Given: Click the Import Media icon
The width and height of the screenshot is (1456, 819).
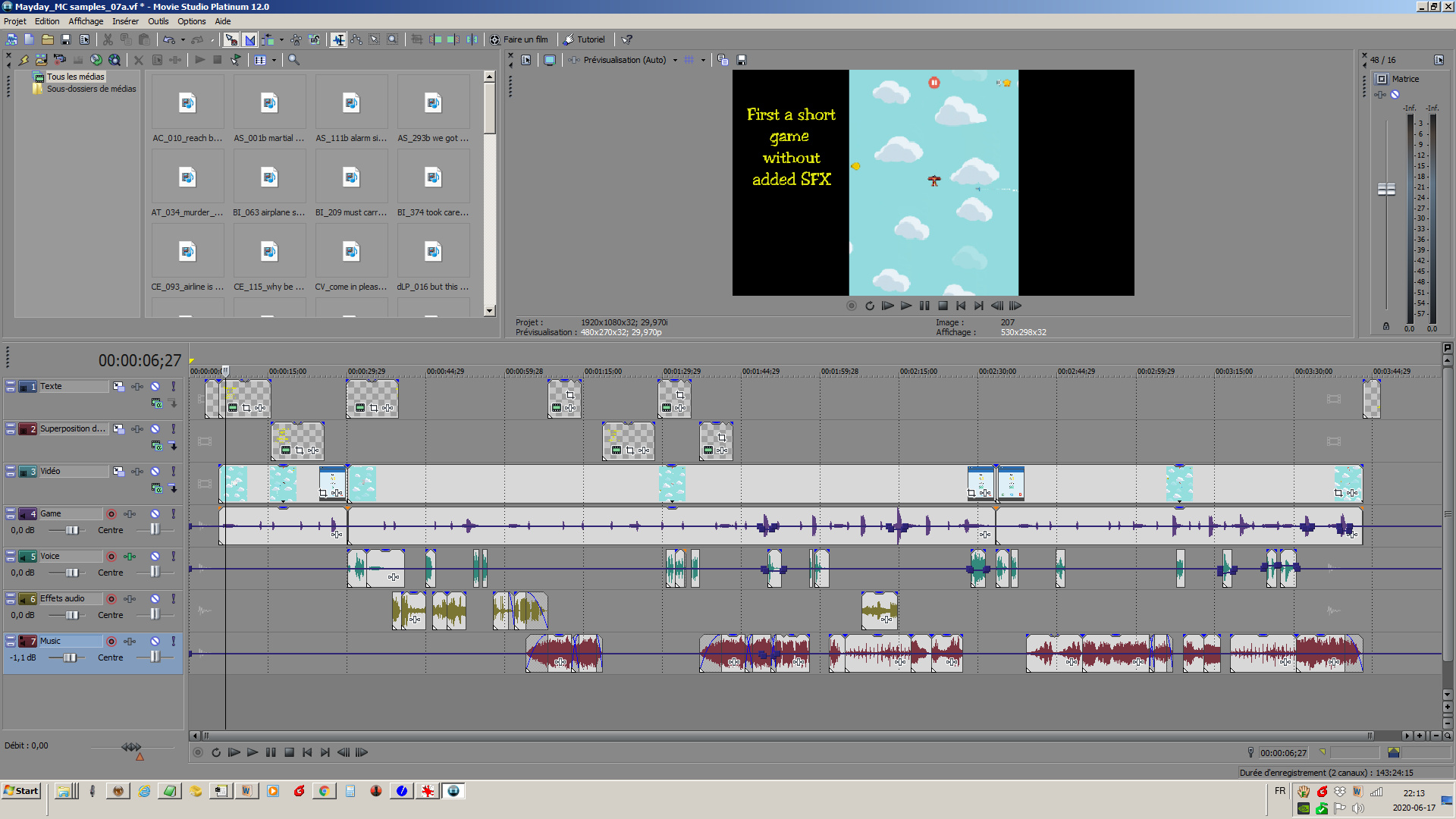Looking at the screenshot, I should pos(41,59).
